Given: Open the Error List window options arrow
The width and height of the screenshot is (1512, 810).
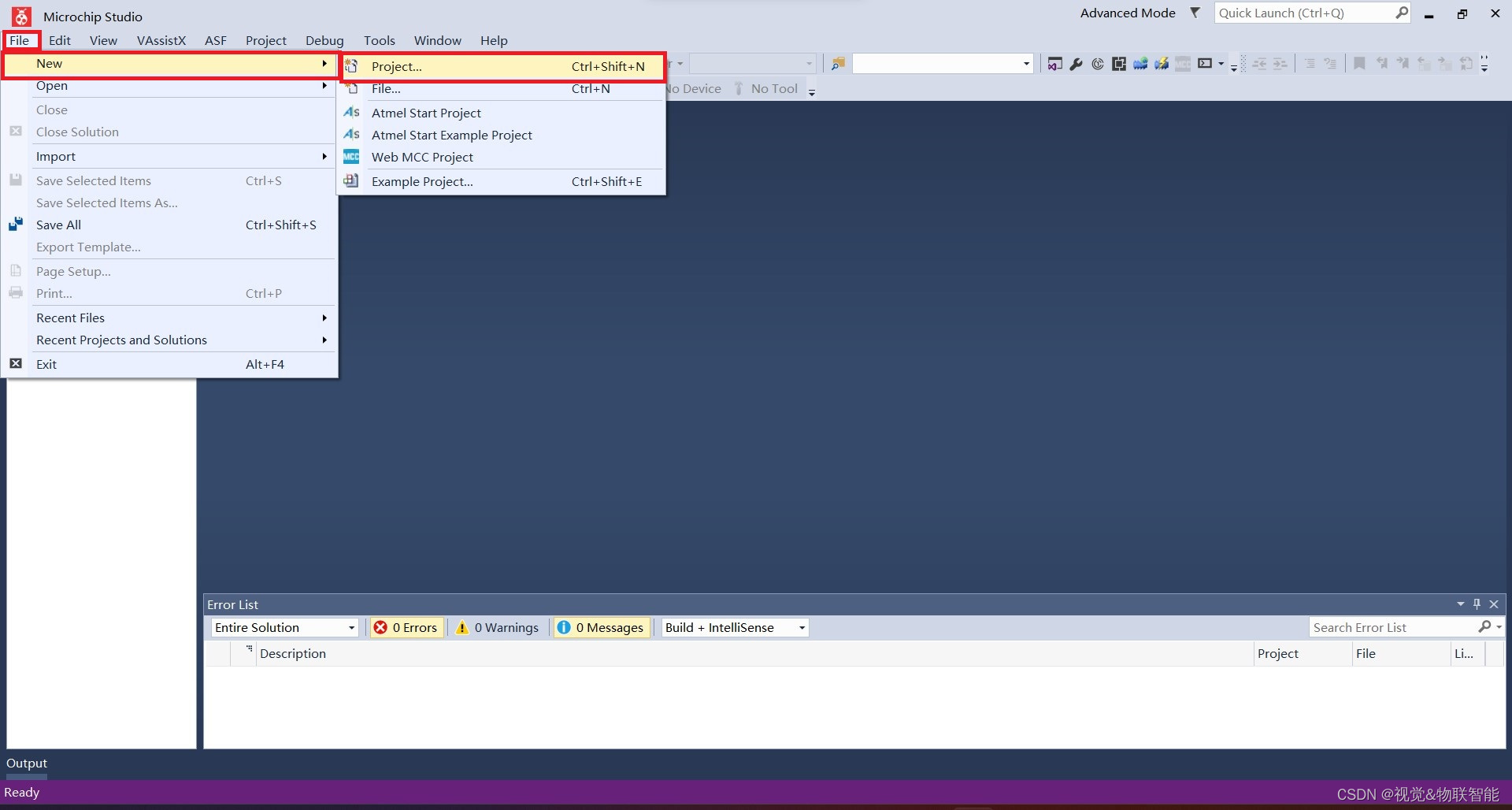Looking at the screenshot, I should (1461, 604).
